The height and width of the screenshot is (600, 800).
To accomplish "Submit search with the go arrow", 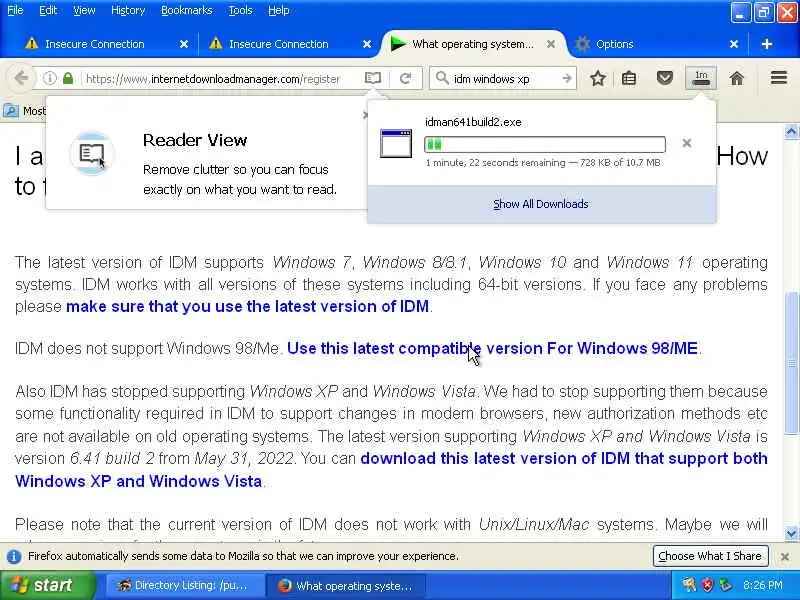I will click(x=566, y=79).
